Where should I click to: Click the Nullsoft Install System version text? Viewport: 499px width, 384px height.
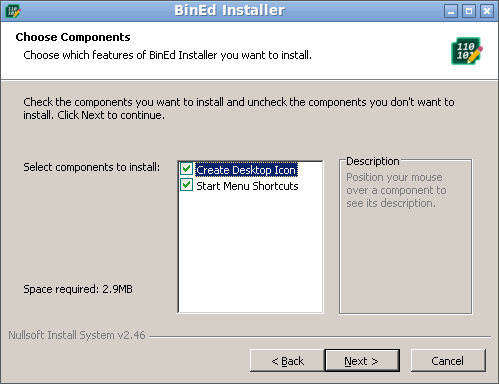[x=77, y=335]
